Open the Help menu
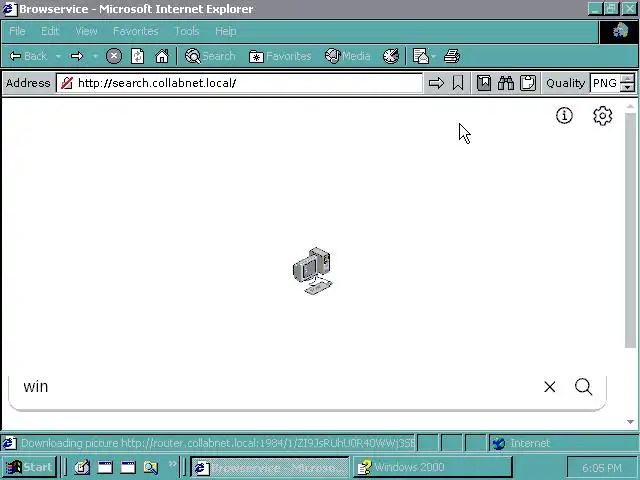Viewport: 640px width, 480px height. 225,31
